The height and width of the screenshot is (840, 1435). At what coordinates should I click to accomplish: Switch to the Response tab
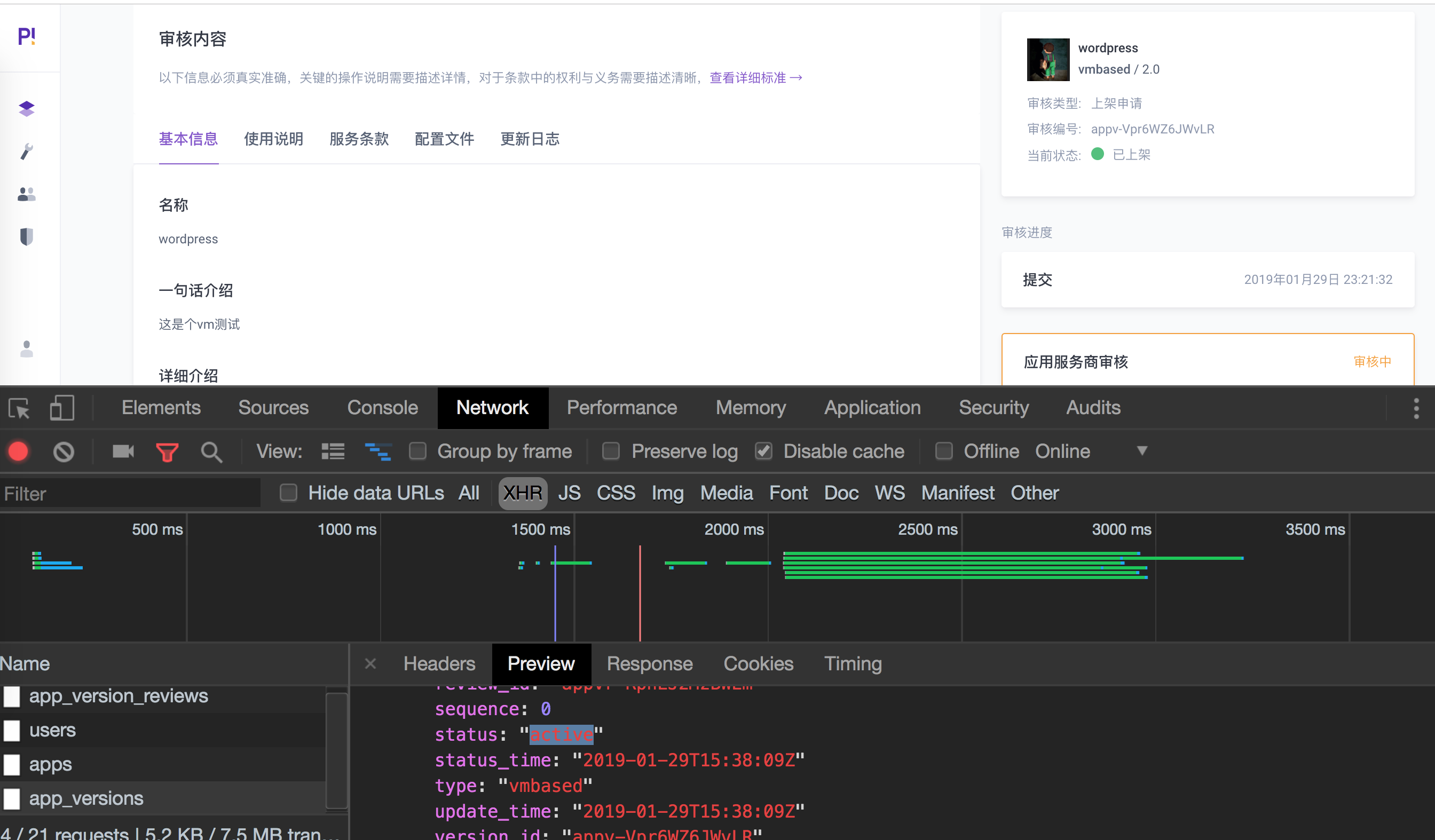pyautogui.click(x=650, y=663)
